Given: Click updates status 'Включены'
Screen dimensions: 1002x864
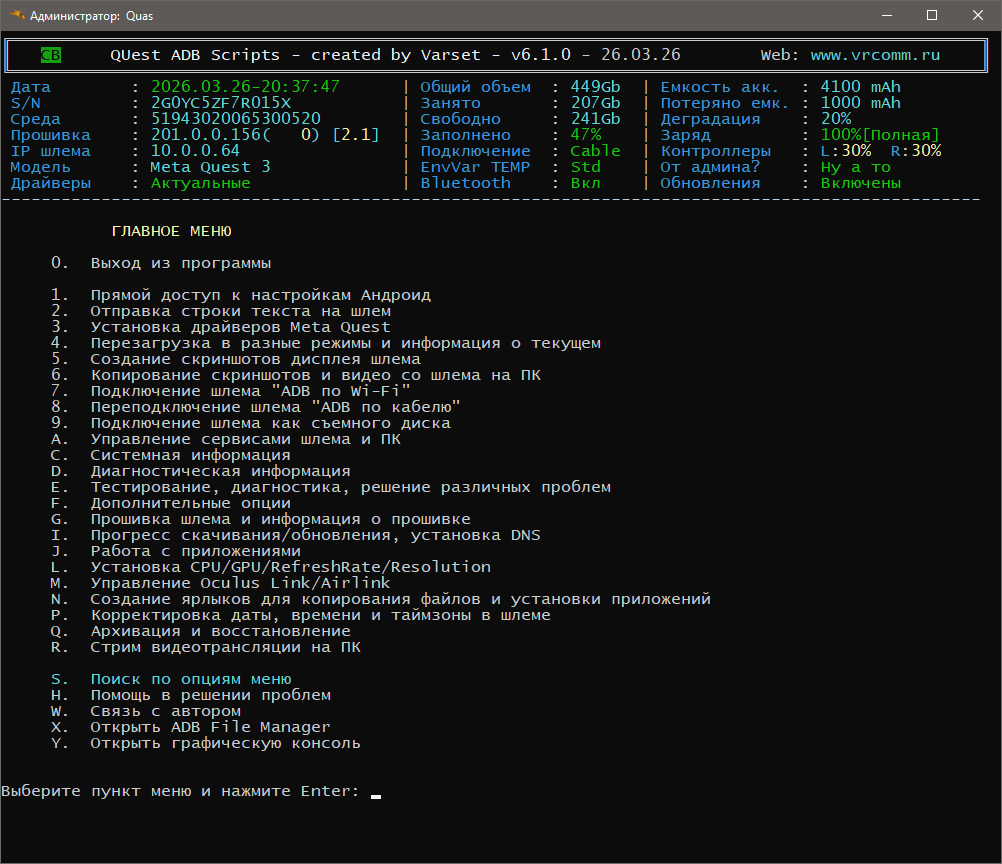Looking at the screenshot, I should point(861,183).
